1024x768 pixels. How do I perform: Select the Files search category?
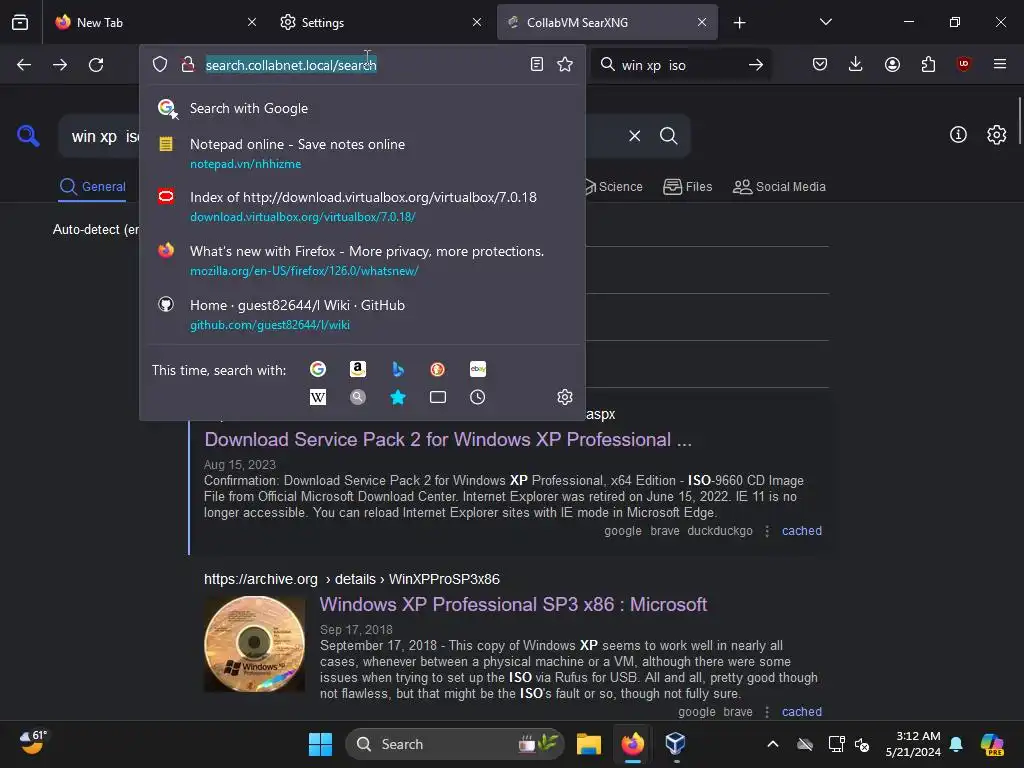[x=688, y=187]
